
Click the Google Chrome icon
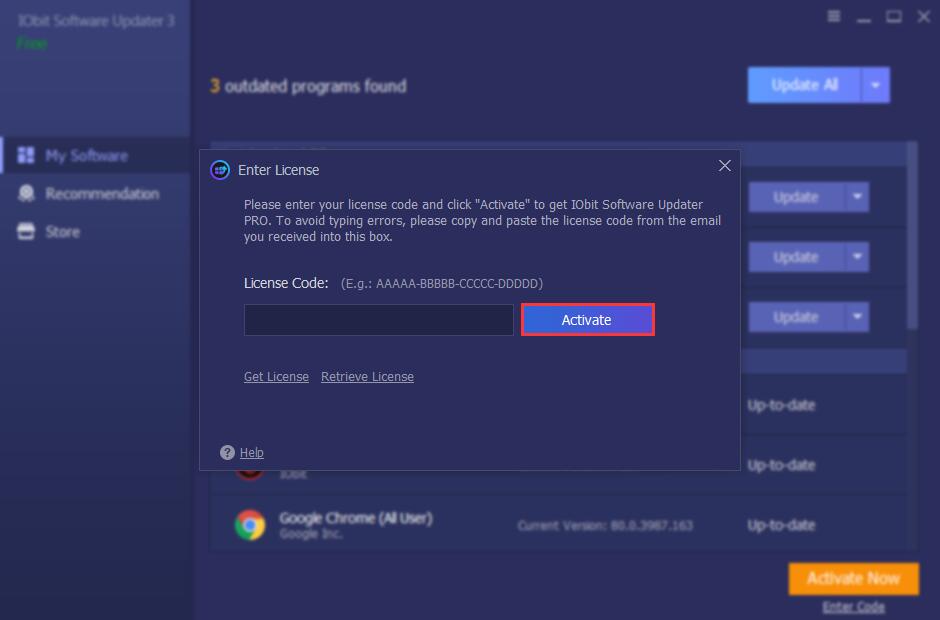point(250,525)
